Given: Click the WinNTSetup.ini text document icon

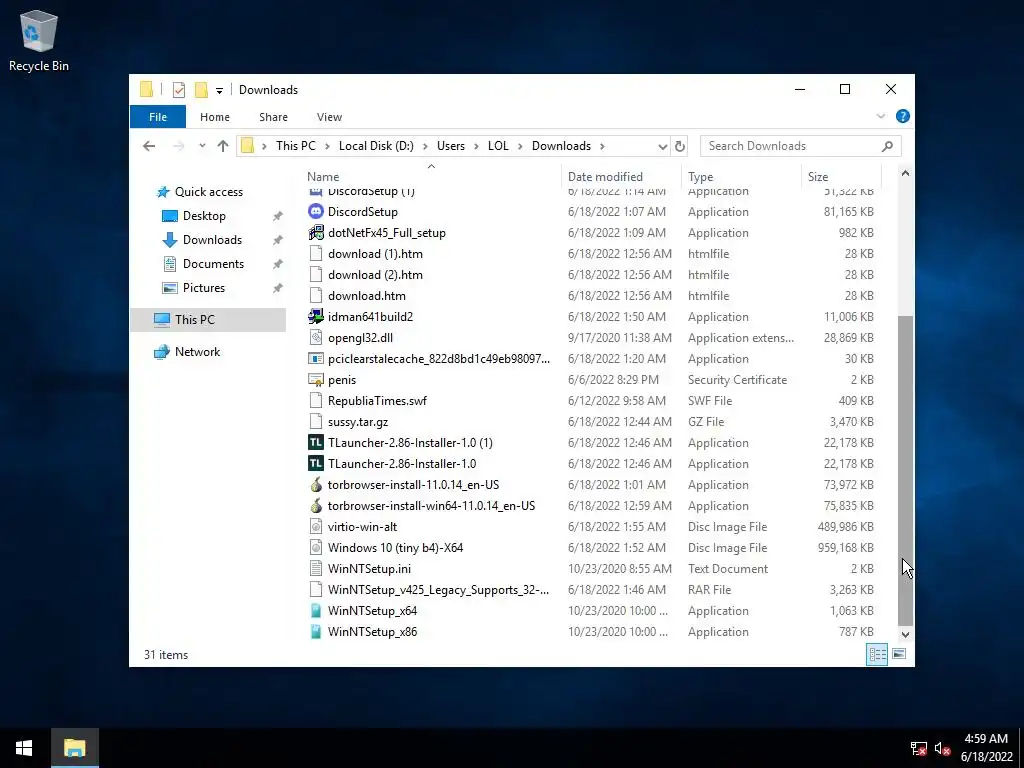Looking at the screenshot, I should point(316,569).
